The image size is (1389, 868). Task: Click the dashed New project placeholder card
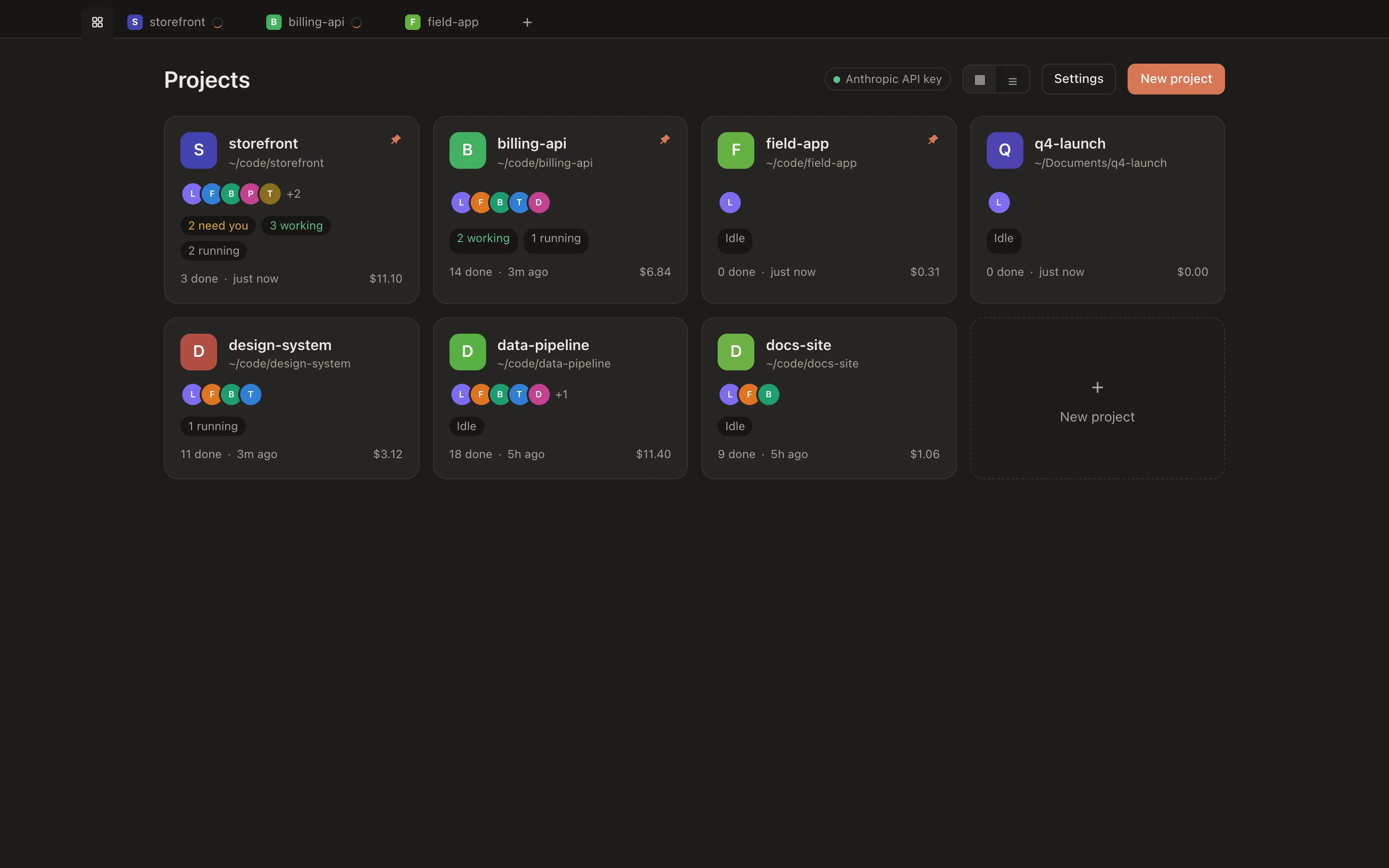[1097, 398]
